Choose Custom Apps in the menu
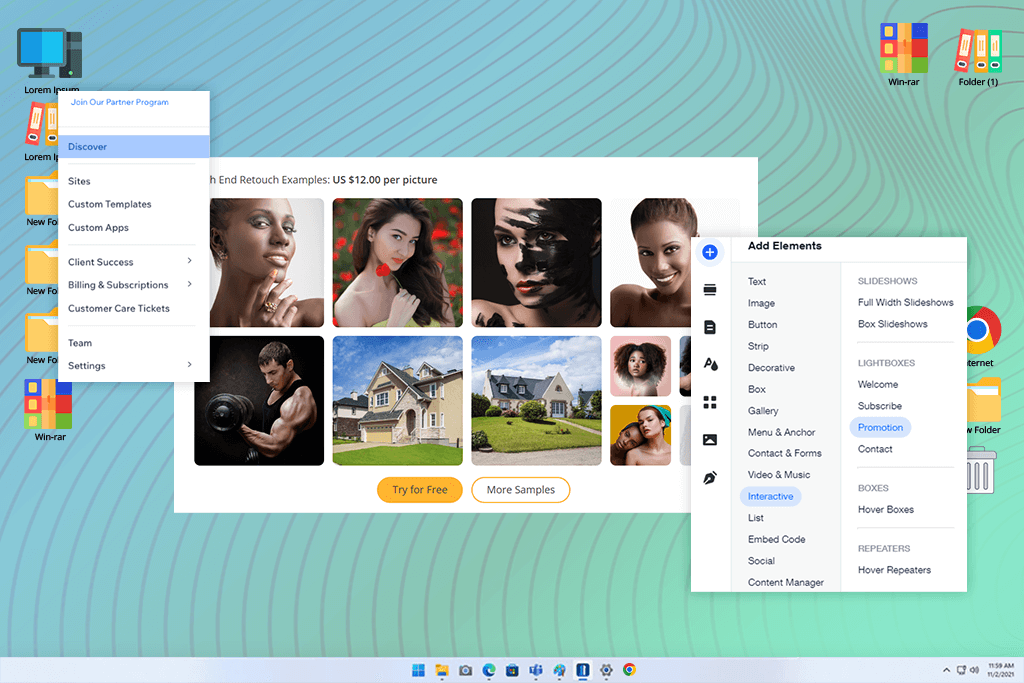This screenshot has height=683, width=1024. coord(99,228)
